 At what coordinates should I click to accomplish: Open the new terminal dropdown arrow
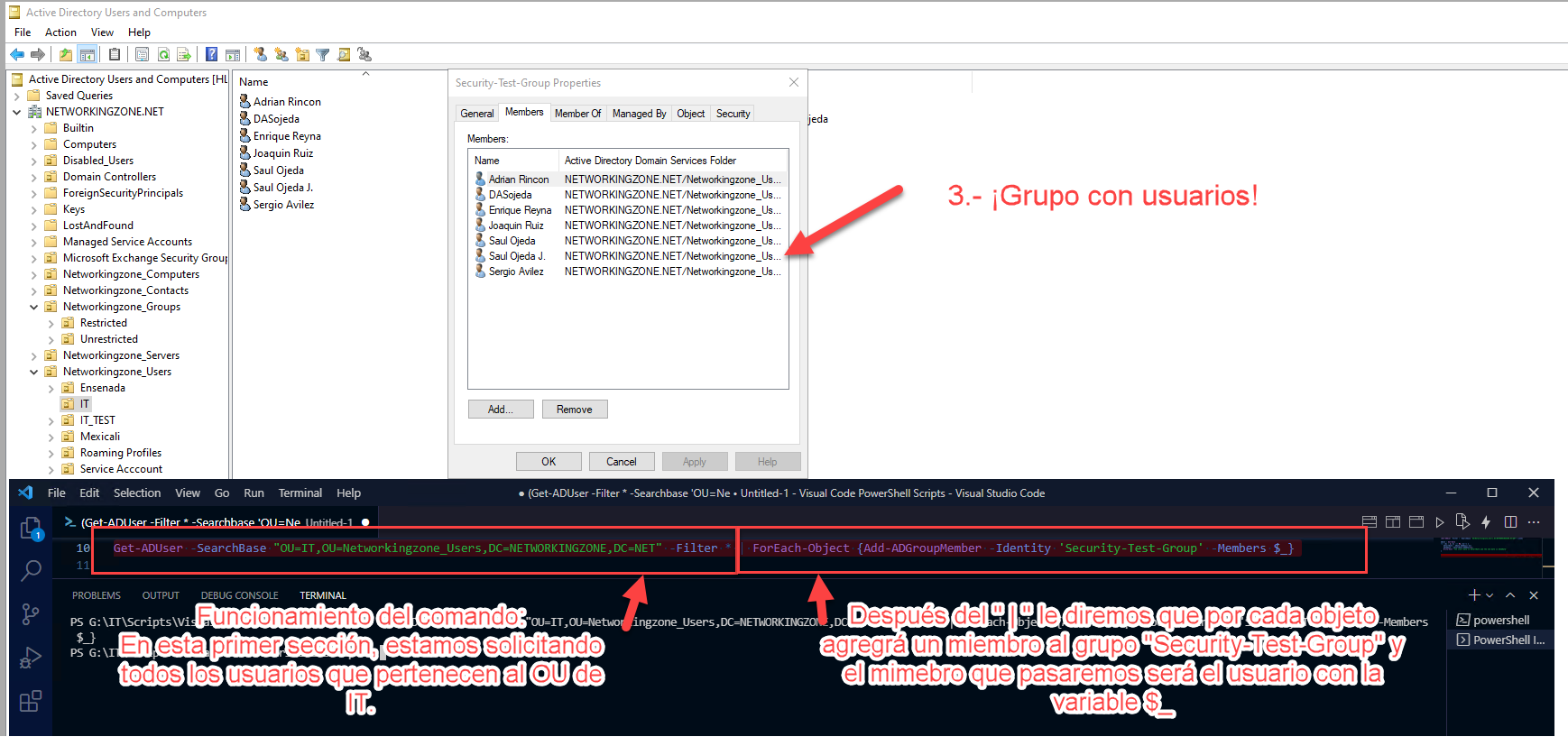coord(1490,595)
